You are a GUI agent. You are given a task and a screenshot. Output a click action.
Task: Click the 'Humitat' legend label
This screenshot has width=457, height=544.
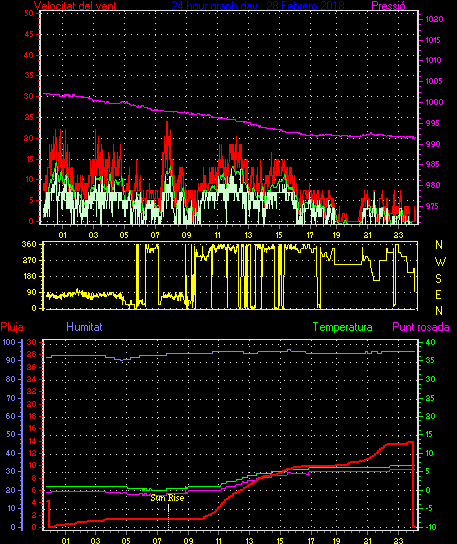84,327
